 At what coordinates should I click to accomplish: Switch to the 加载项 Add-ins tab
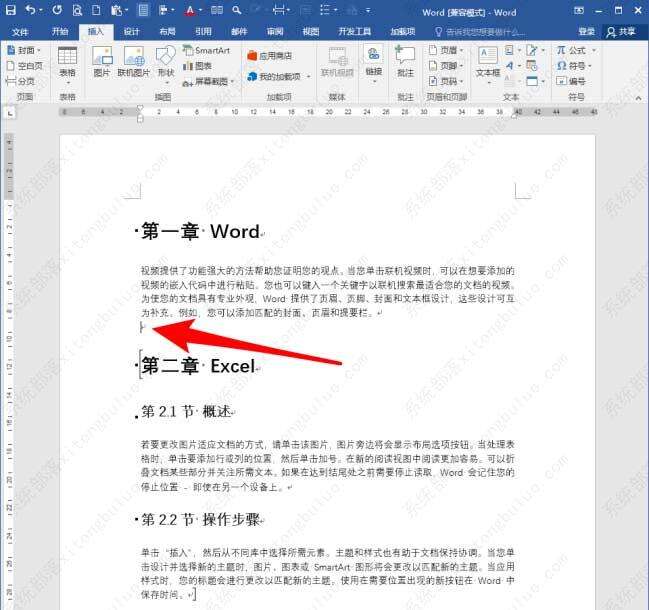pos(403,32)
